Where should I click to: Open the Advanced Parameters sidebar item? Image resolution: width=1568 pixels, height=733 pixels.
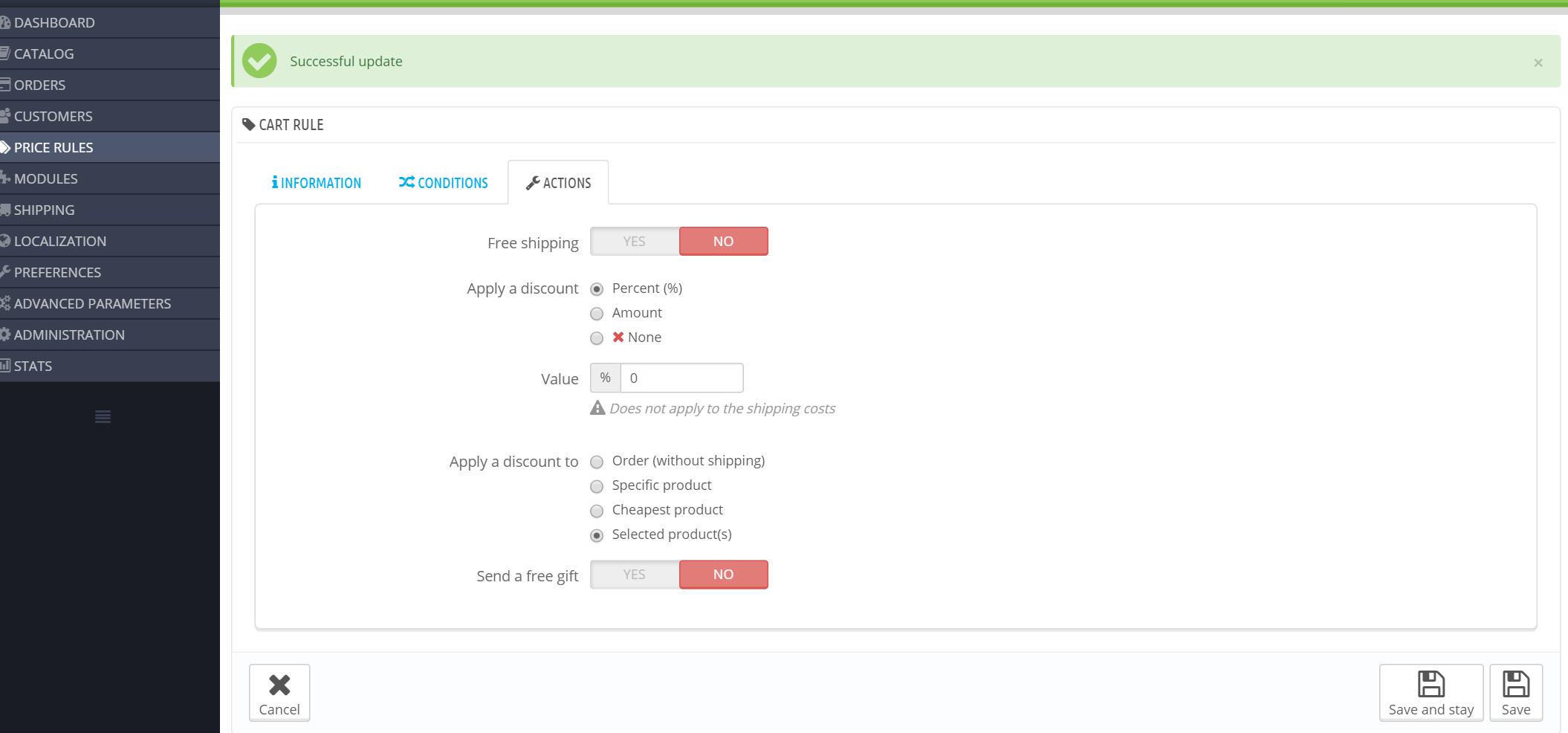tap(110, 304)
